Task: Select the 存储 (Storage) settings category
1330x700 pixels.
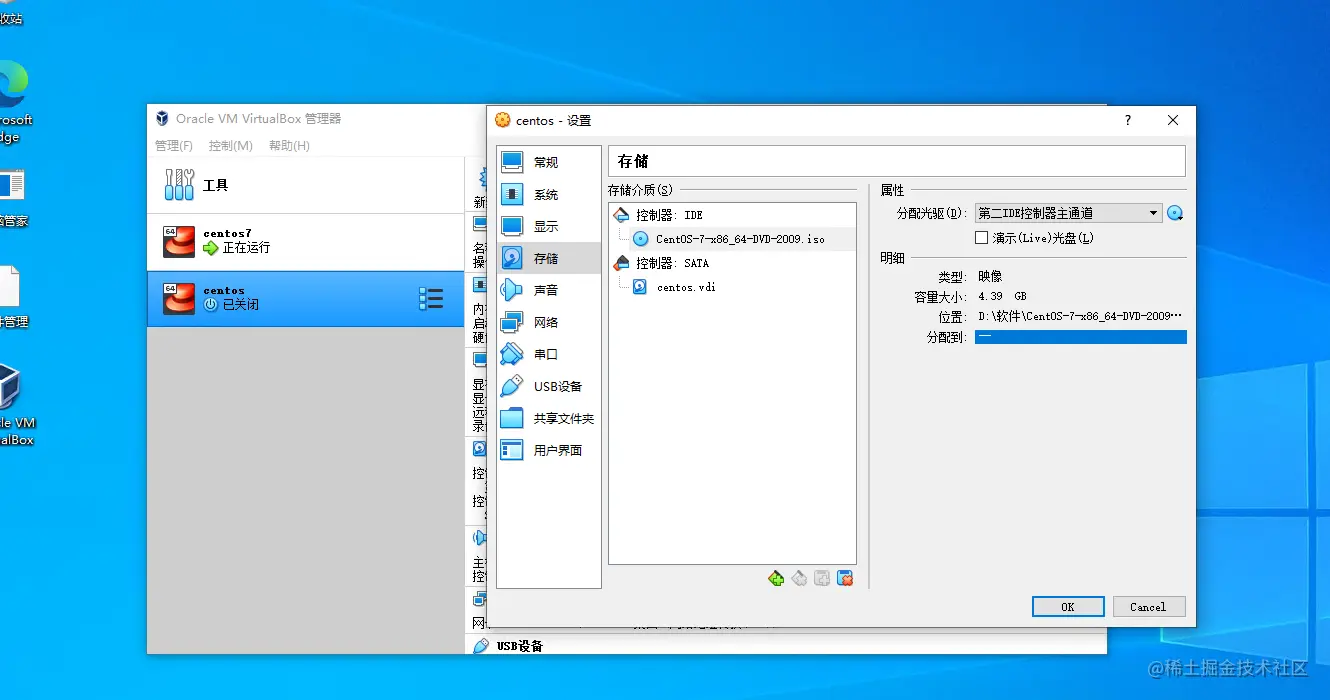Action: [548, 258]
